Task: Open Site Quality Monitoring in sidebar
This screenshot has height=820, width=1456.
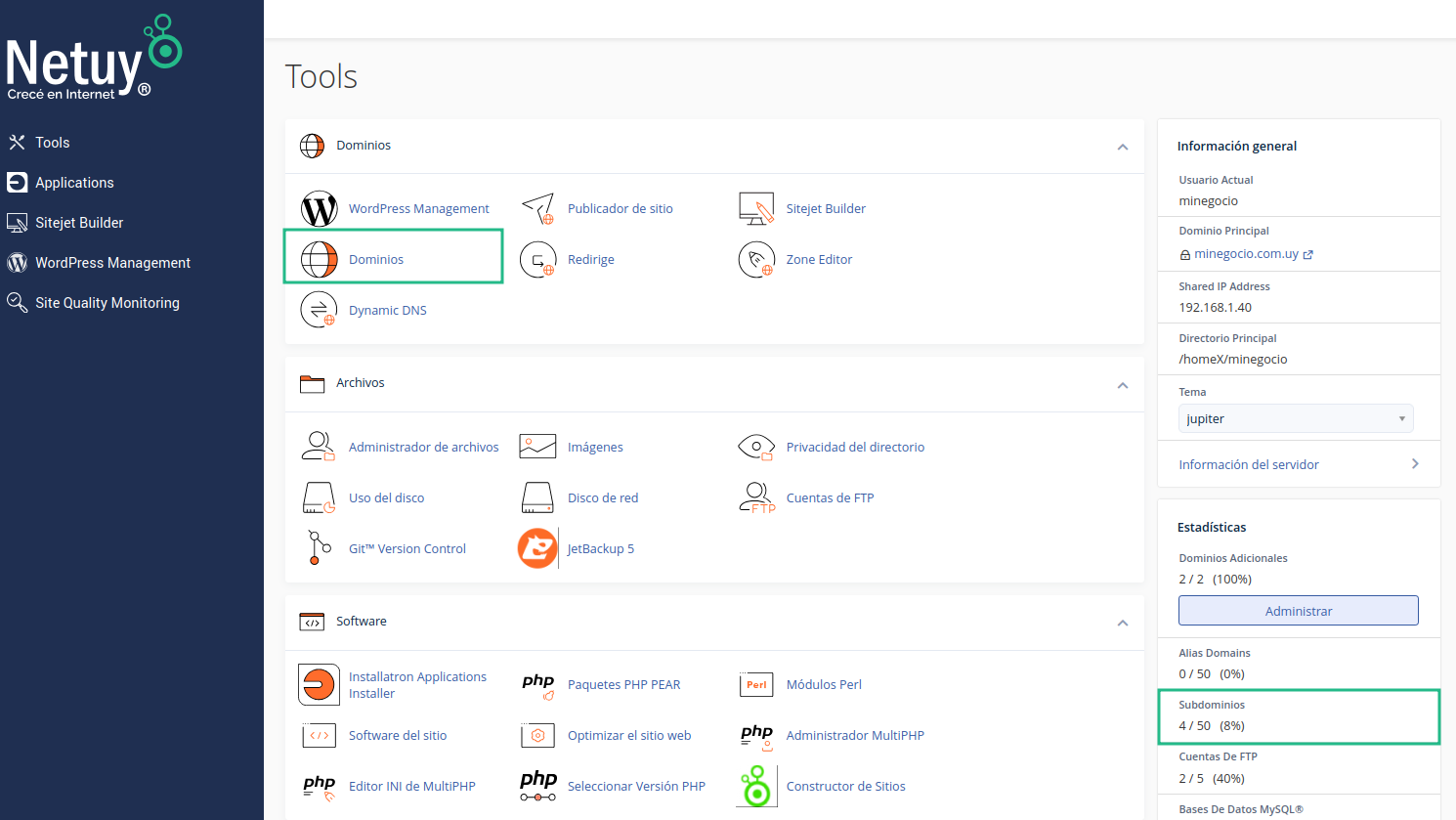Action: (107, 303)
